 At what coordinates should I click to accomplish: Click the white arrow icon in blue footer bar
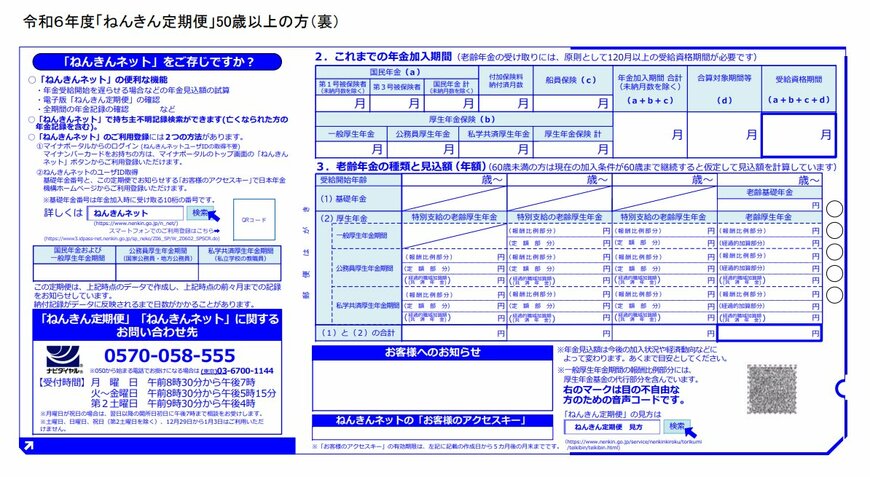tap(28, 445)
